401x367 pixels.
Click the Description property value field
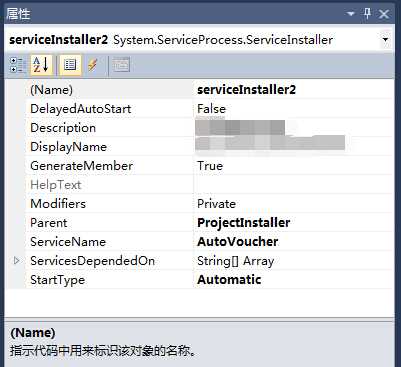pyautogui.click(x=293, y=128)
